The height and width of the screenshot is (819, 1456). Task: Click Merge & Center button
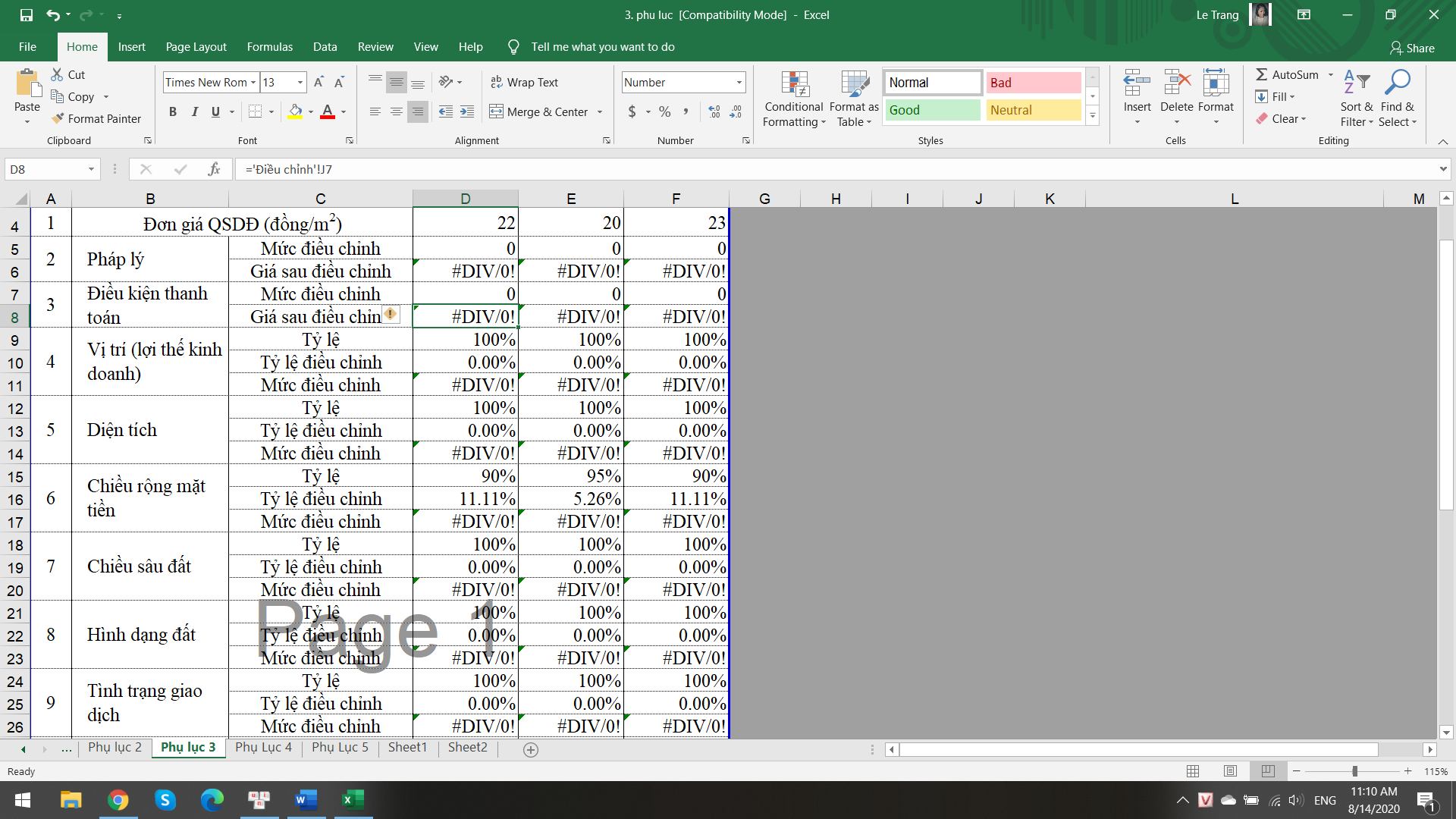point(538,111)
